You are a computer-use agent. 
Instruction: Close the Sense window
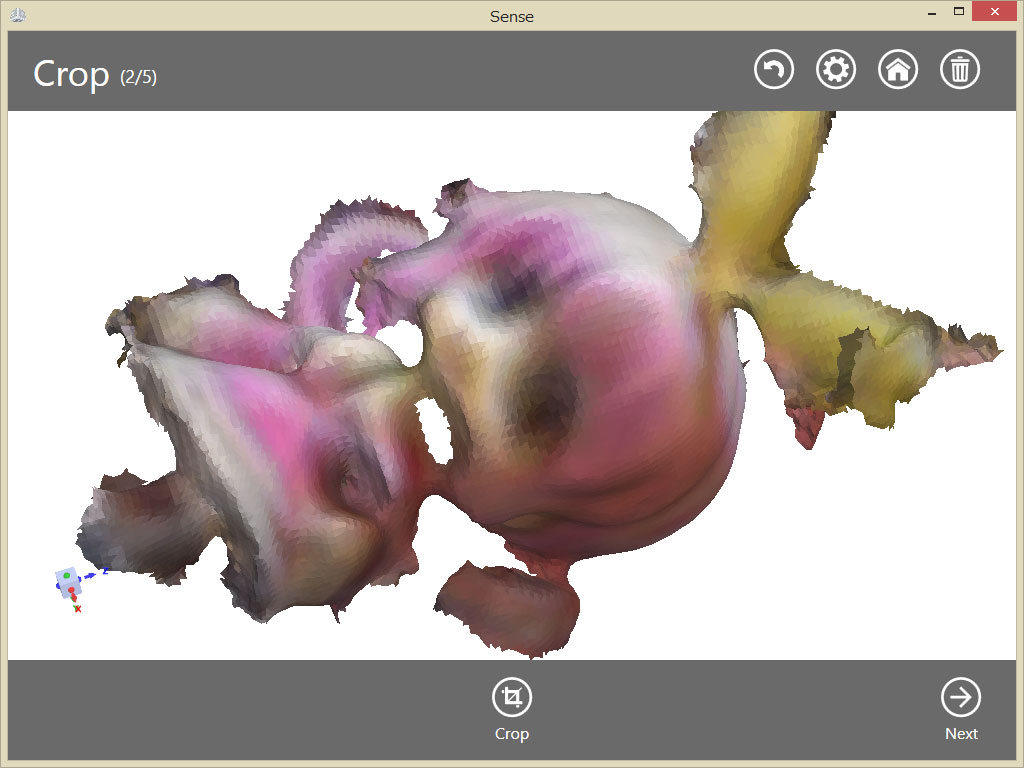pos(995,12)
